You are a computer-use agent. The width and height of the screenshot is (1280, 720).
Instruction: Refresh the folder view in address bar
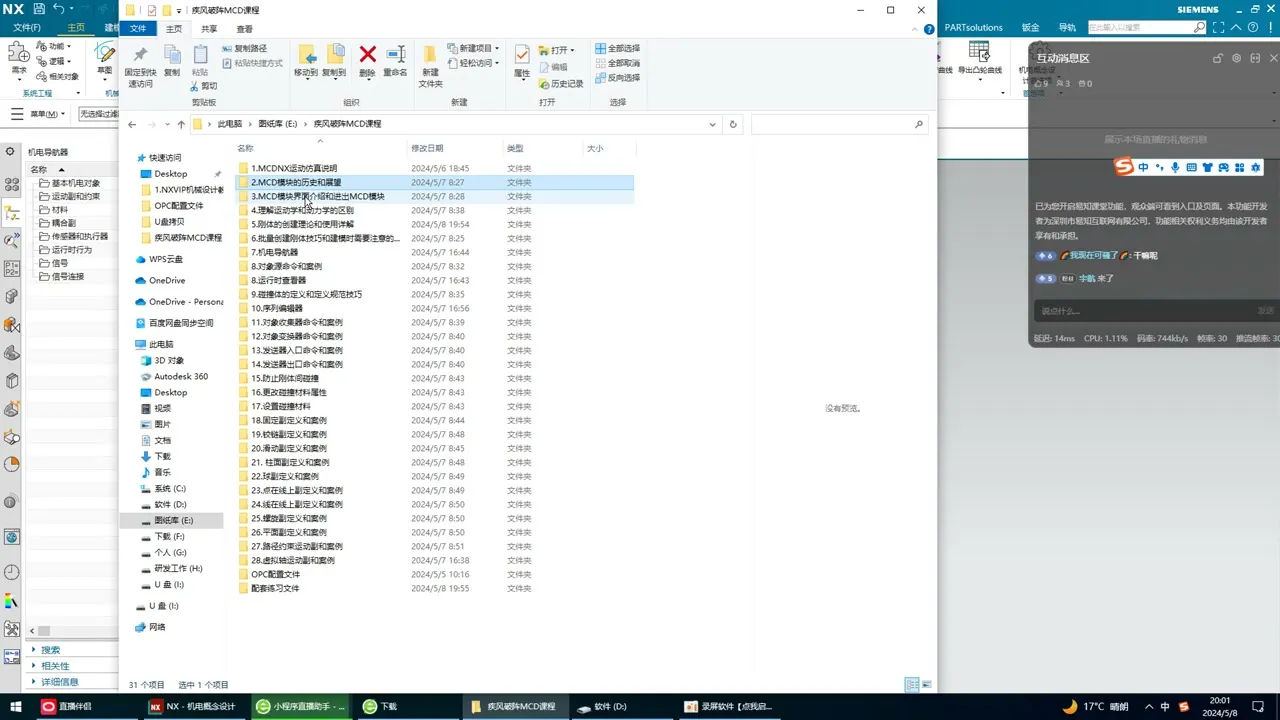[733, 124]
